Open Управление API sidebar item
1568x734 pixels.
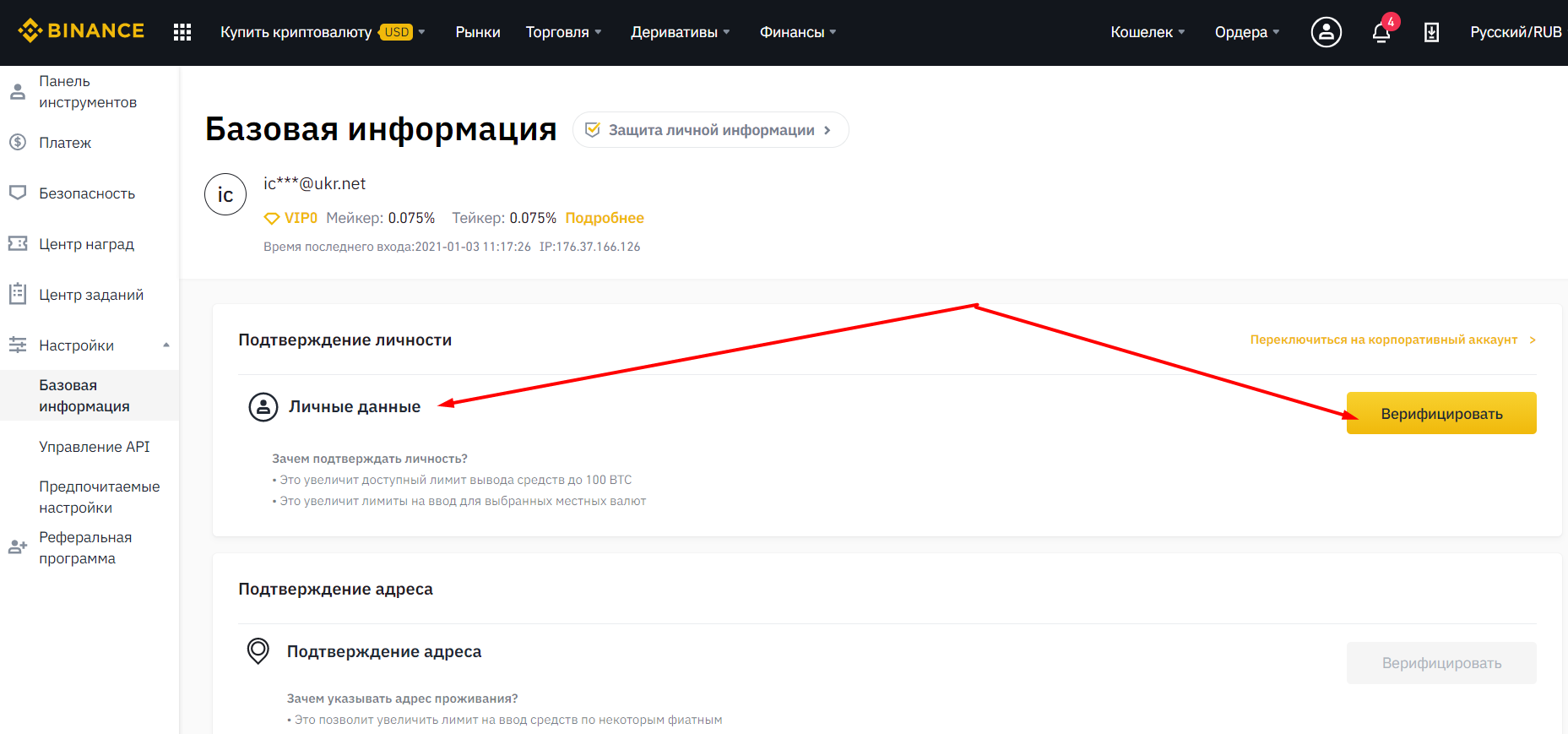pos(95,447)
